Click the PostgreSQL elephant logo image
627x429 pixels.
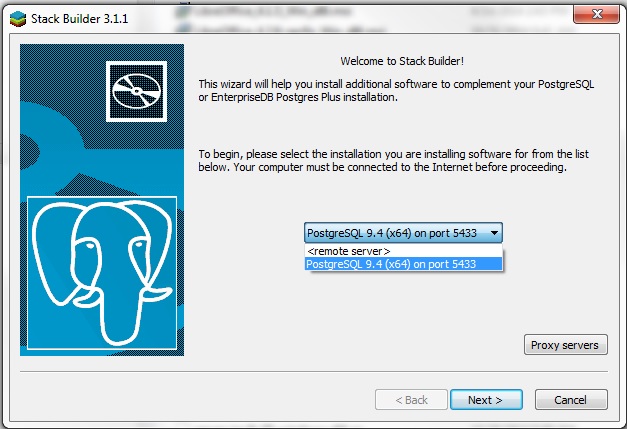(x=102, y=273)
